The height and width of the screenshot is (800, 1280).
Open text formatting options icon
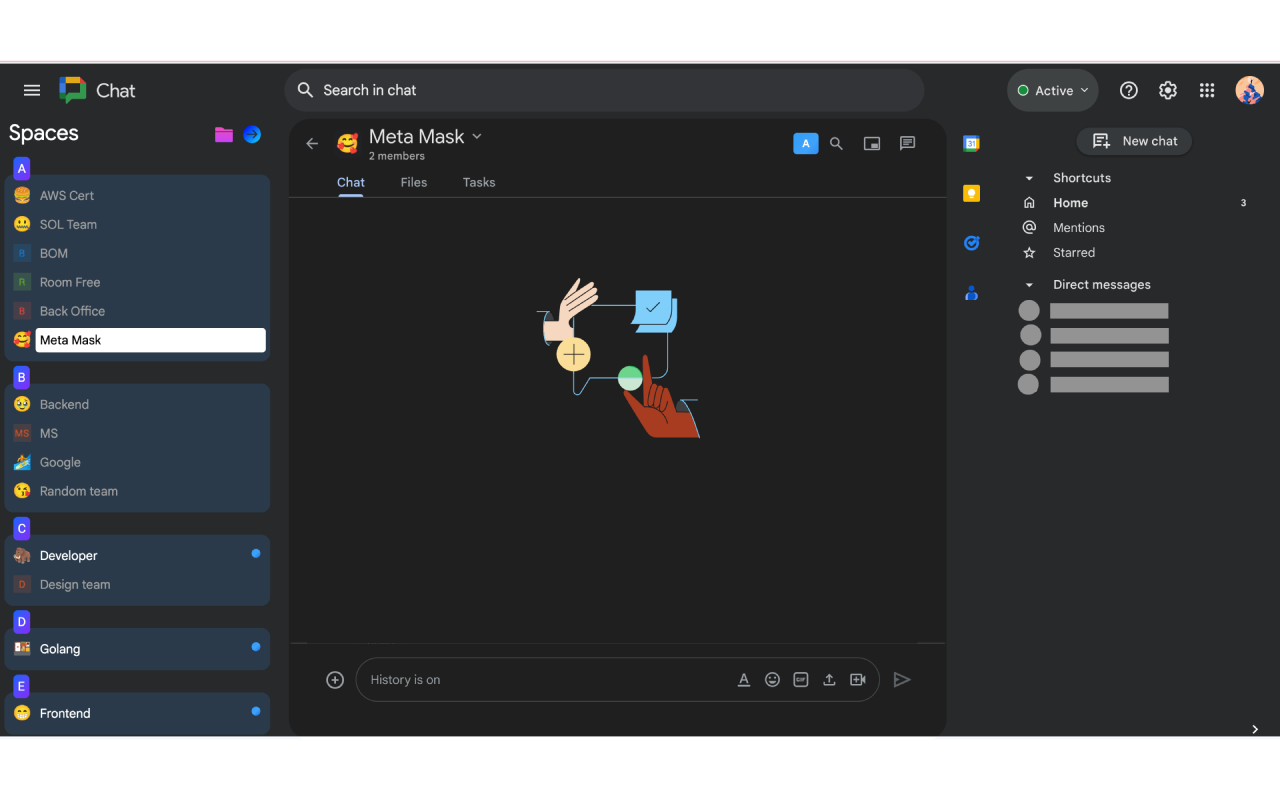[744, 680]
